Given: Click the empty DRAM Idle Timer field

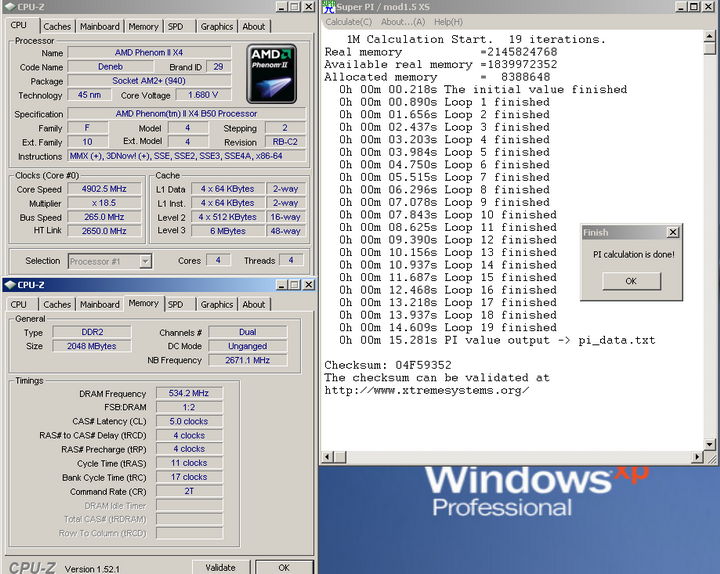Looking at the screenshot, I should (x=189, y=506).
